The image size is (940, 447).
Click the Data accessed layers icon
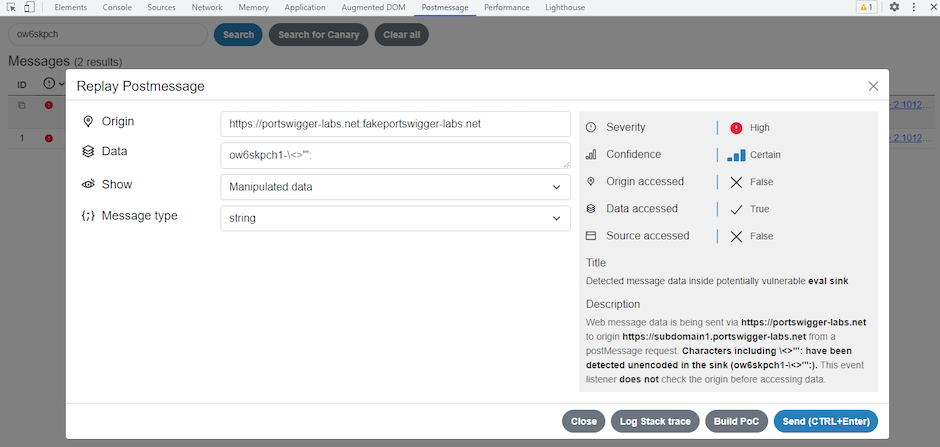click(x=591, y=209)
